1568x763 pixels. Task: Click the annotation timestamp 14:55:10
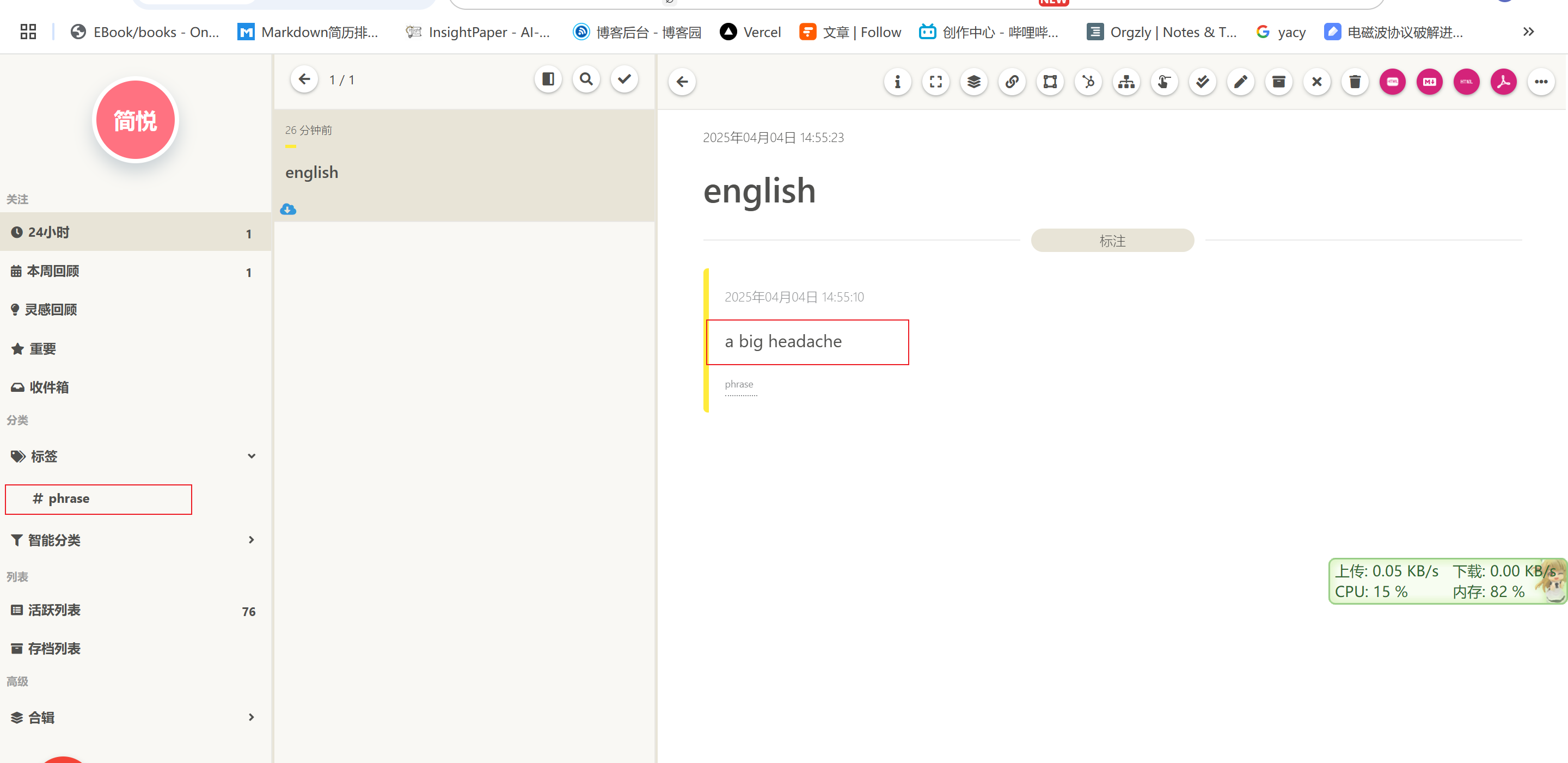coord(794,297)
